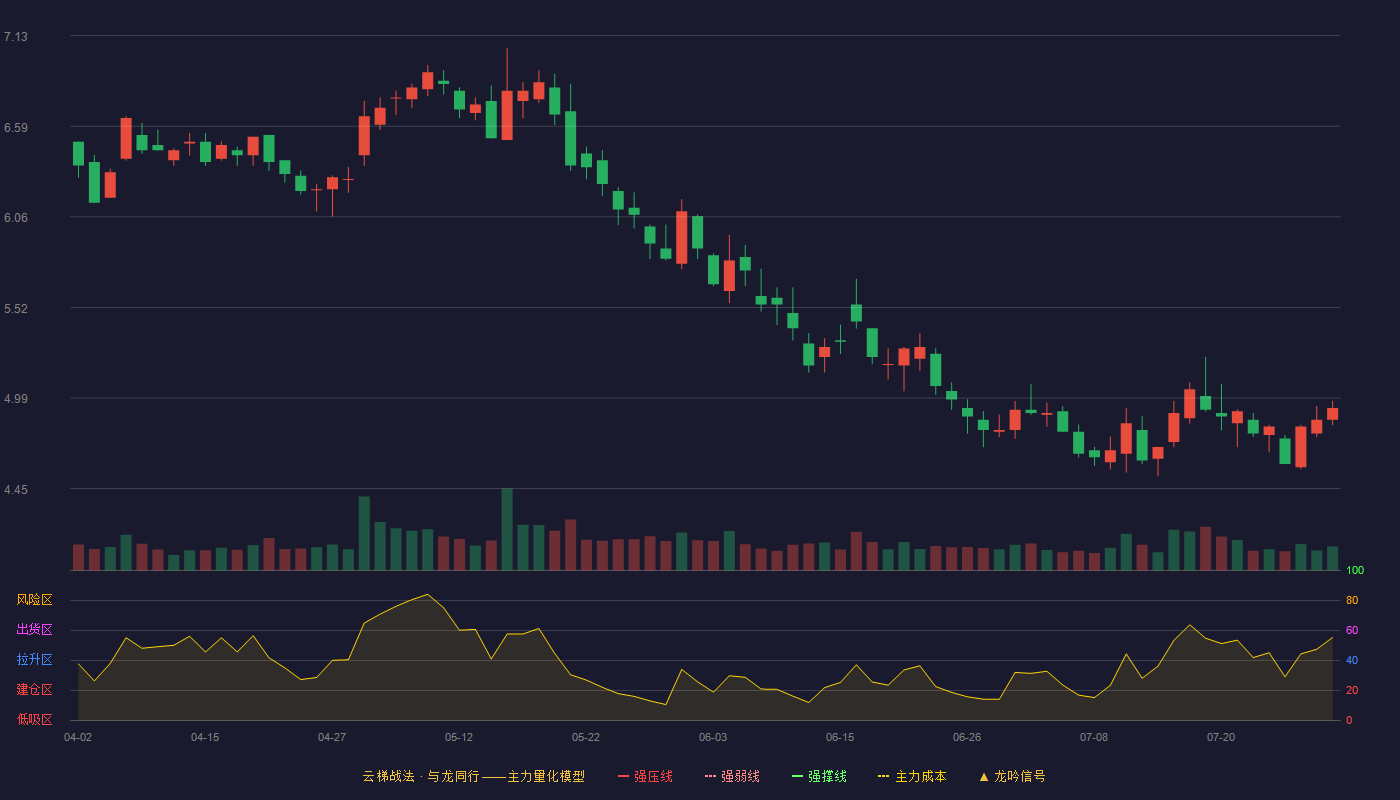Screen dimensions: 1400x800
Task: Click the 06-26 date label
Action: click(967, 737)
